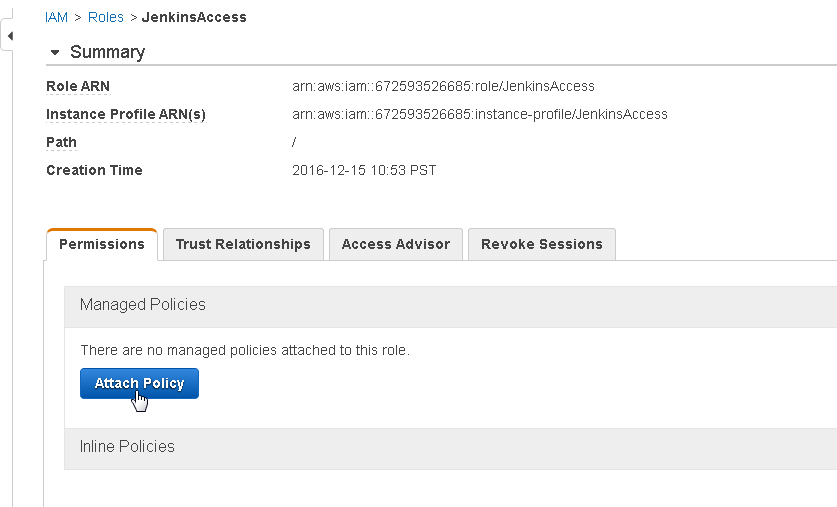Open the Revoke Sessions tab
Image resolution: width=837 pixels, height=507 pixels.
pos(542,244)
